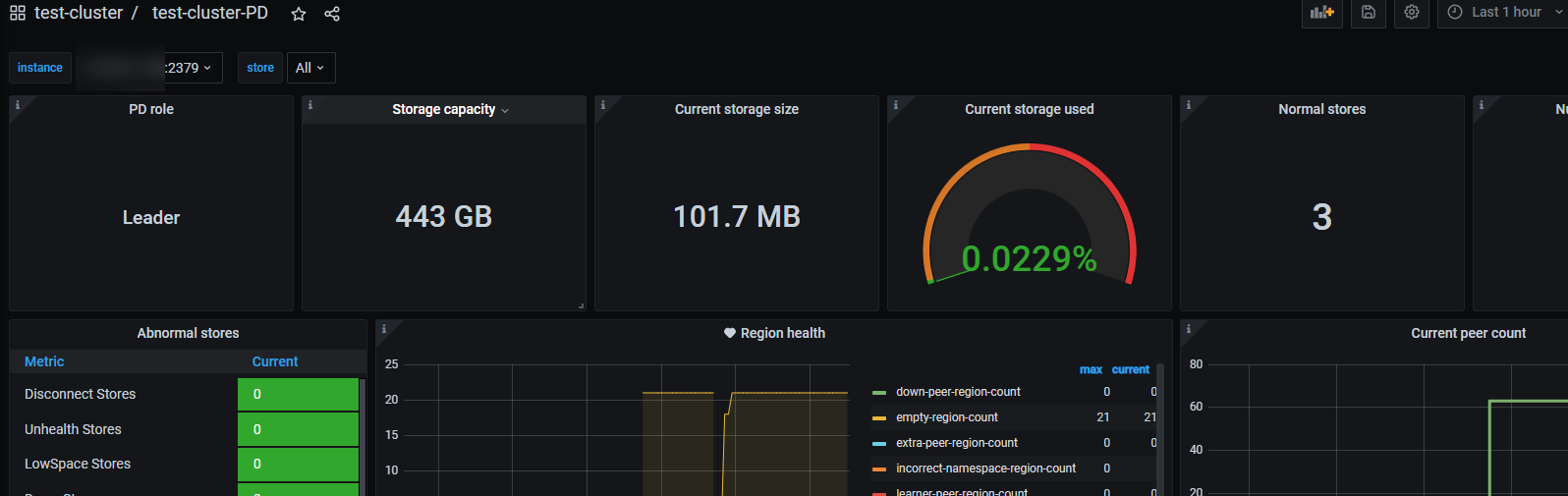The width and height of the screenshot is (1568, 496).
Task: Open the Normal stores panel title
Action: point(1321,109)
